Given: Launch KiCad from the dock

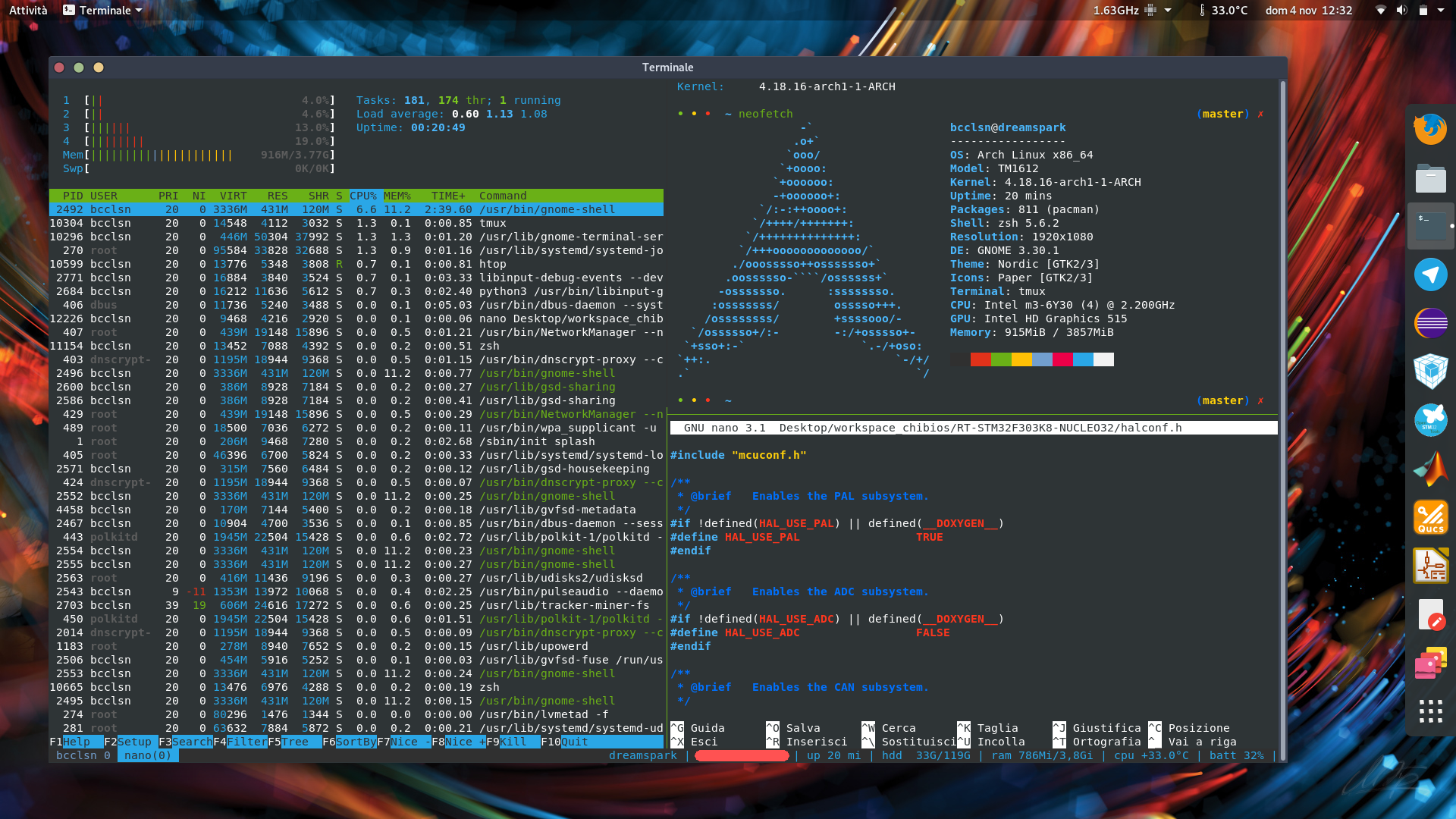Looking at the screenshot, I should [x=1430, y=566].
